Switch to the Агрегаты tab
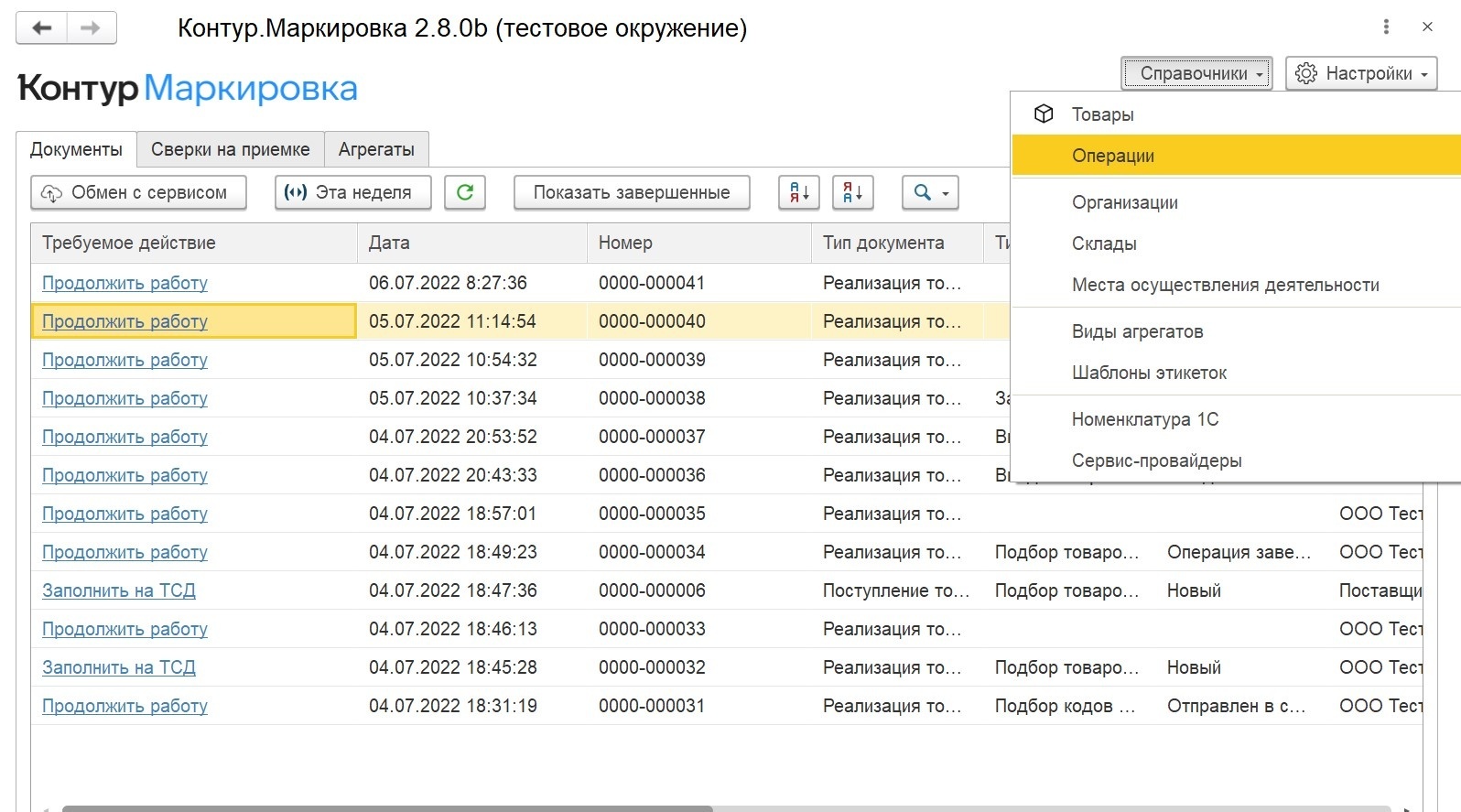 [376, 149]
